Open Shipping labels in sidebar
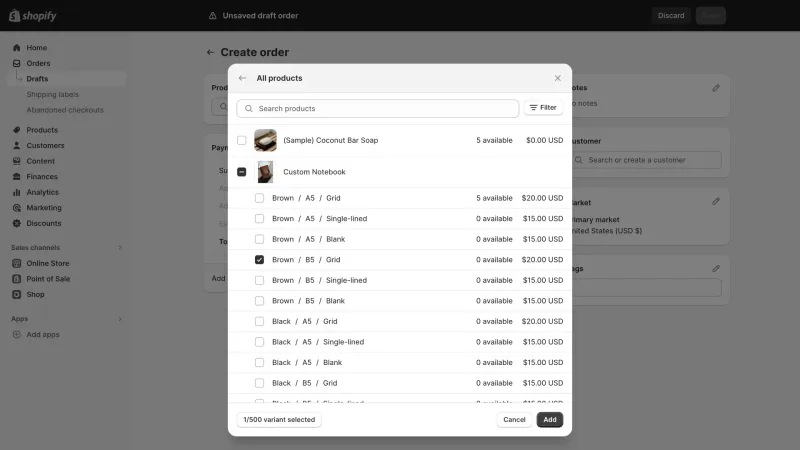 [x=53, y=94]
